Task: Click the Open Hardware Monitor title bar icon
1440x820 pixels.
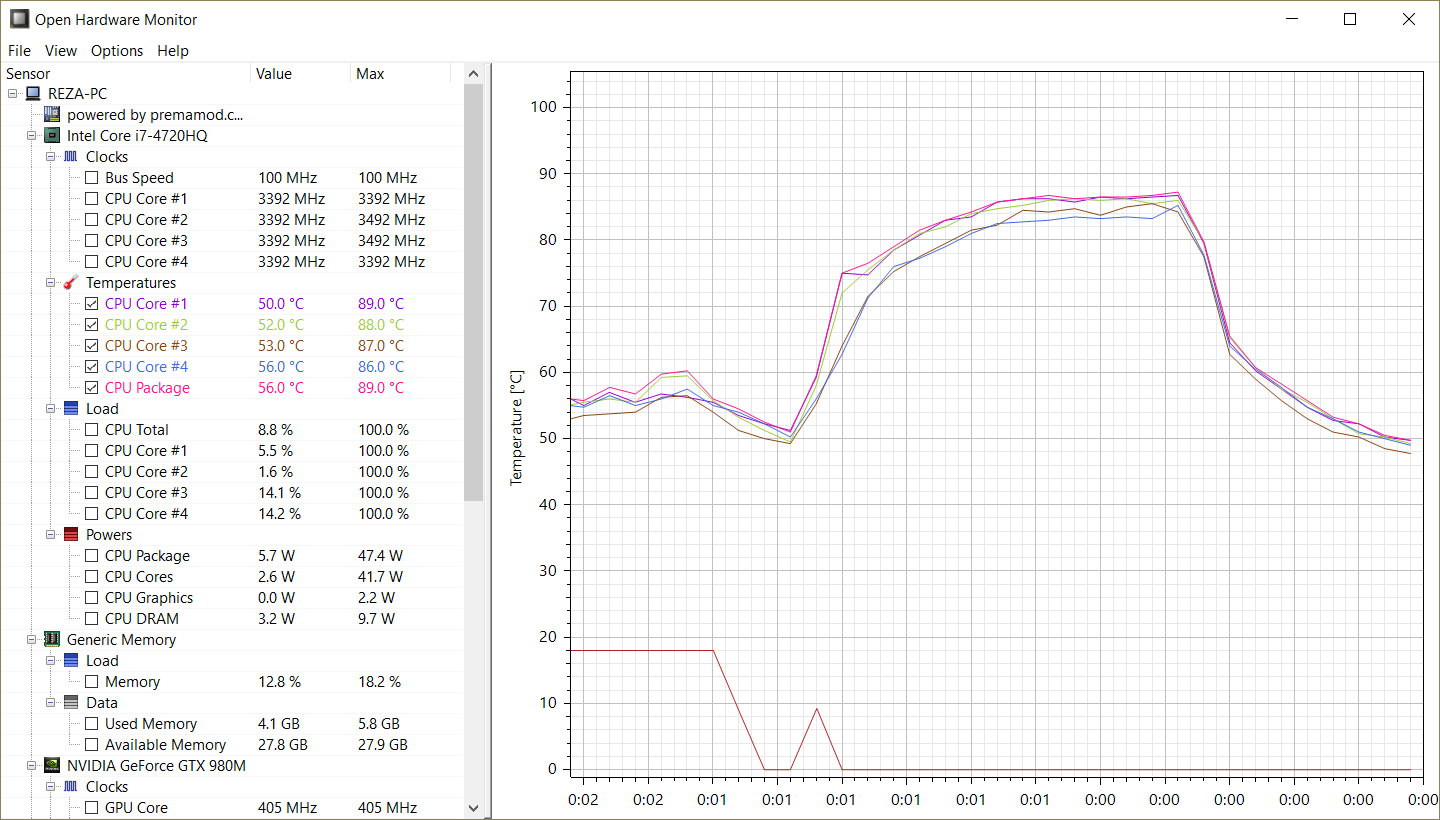Action: pyautogui.click(x=19, y=19)
